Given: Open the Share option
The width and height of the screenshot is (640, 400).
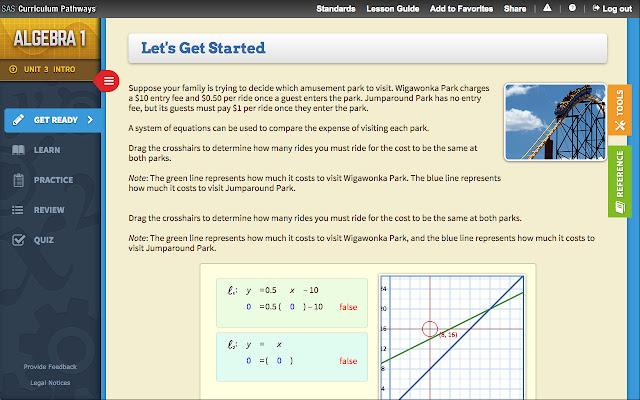Looking at the screenshot, I should tap(515, 9).
